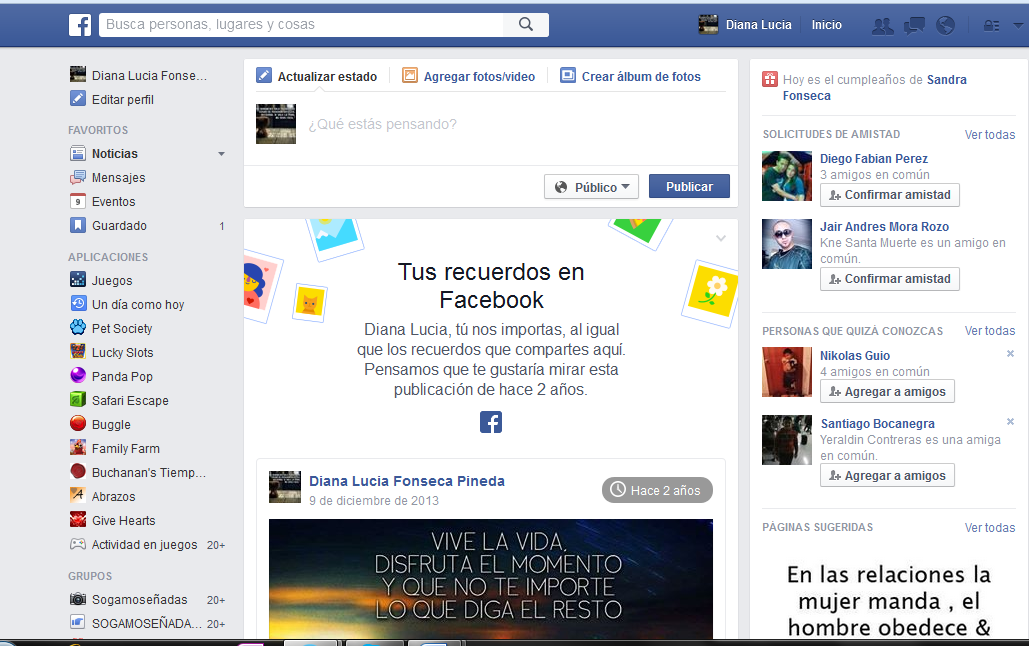The height and width of the screenshot is (646, 1029).
Task: Open Pet Society paw icon
Action: 77,327
